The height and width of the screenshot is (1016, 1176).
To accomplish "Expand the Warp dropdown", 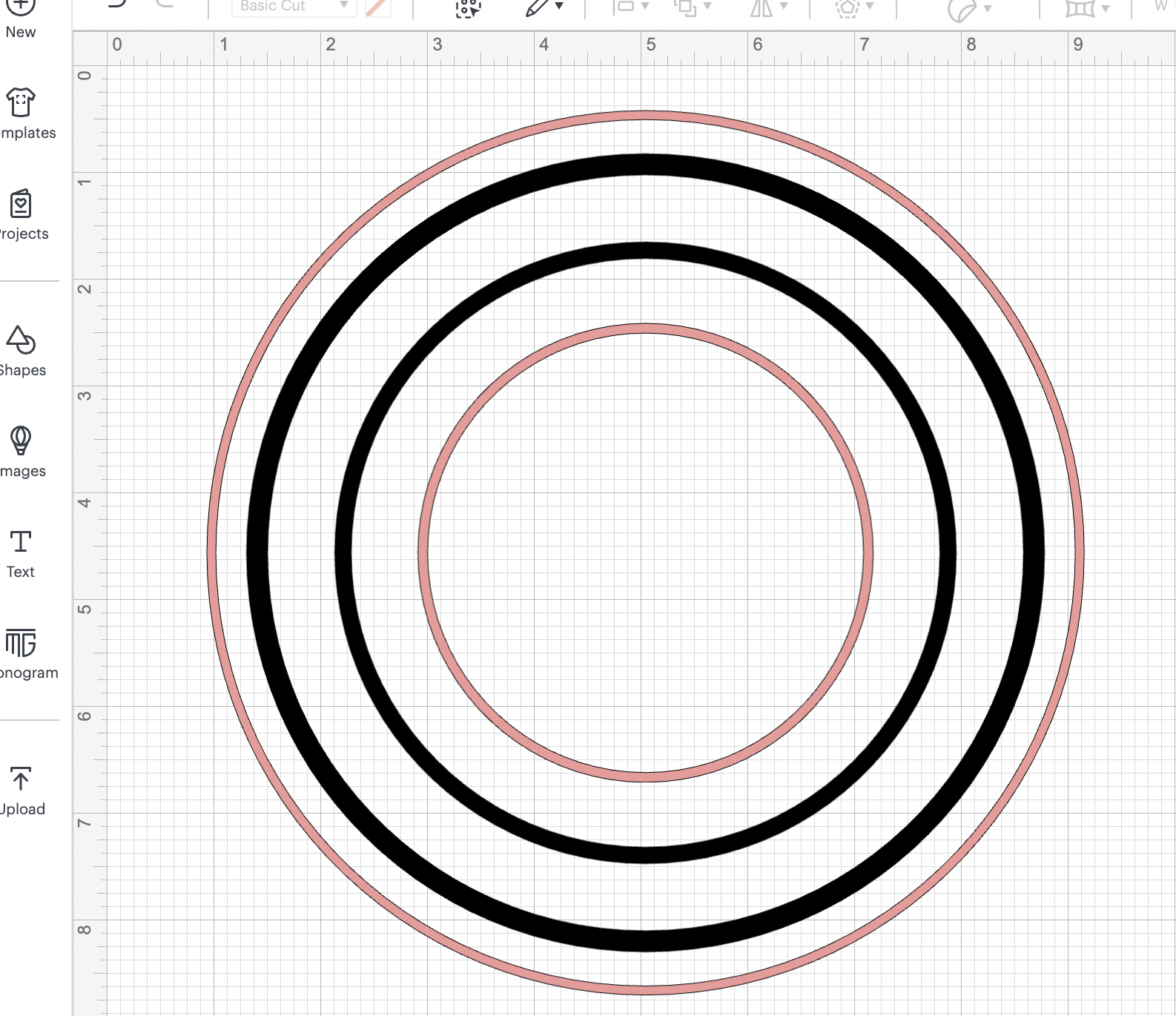I will point(1106,8).
